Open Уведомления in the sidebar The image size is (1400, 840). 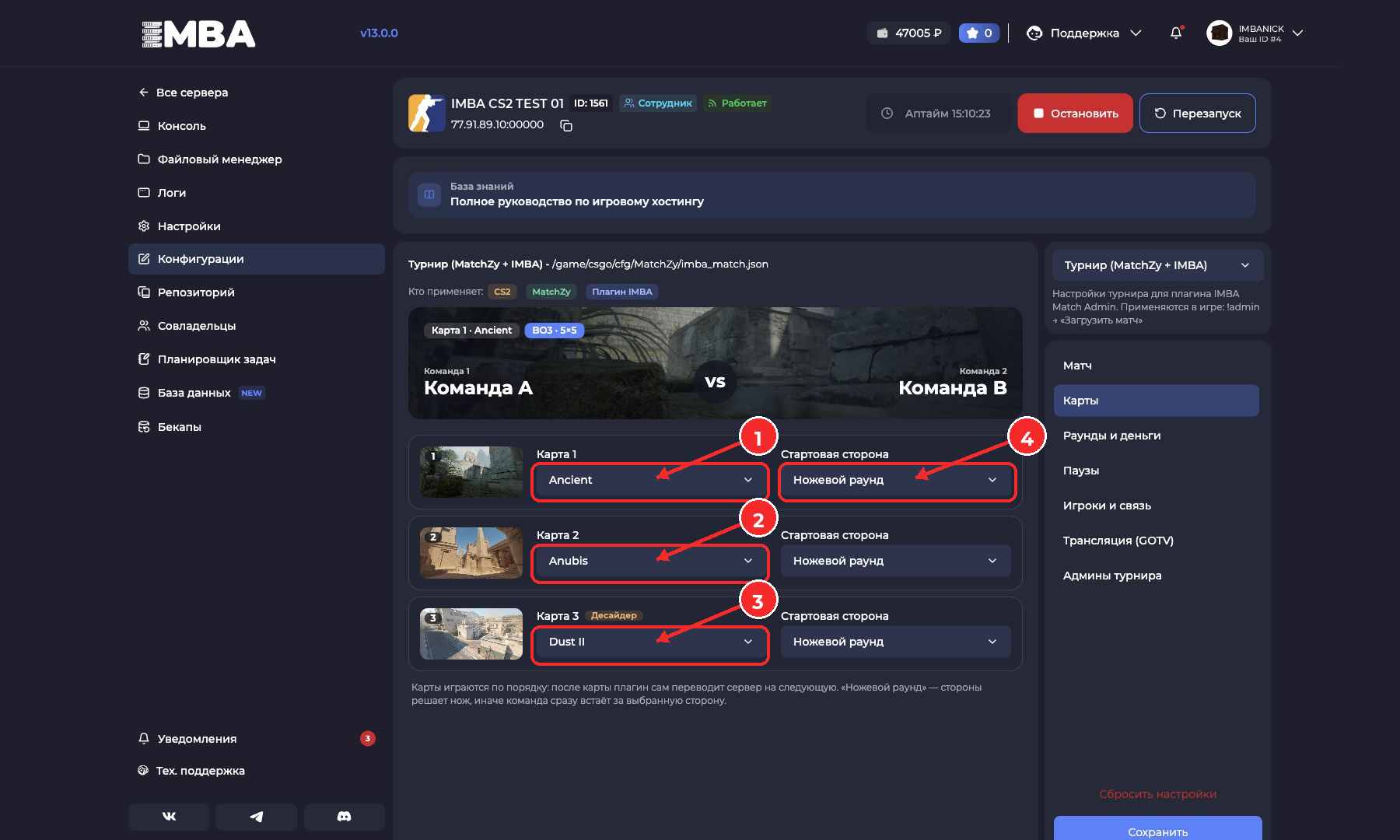coord(257,738)
